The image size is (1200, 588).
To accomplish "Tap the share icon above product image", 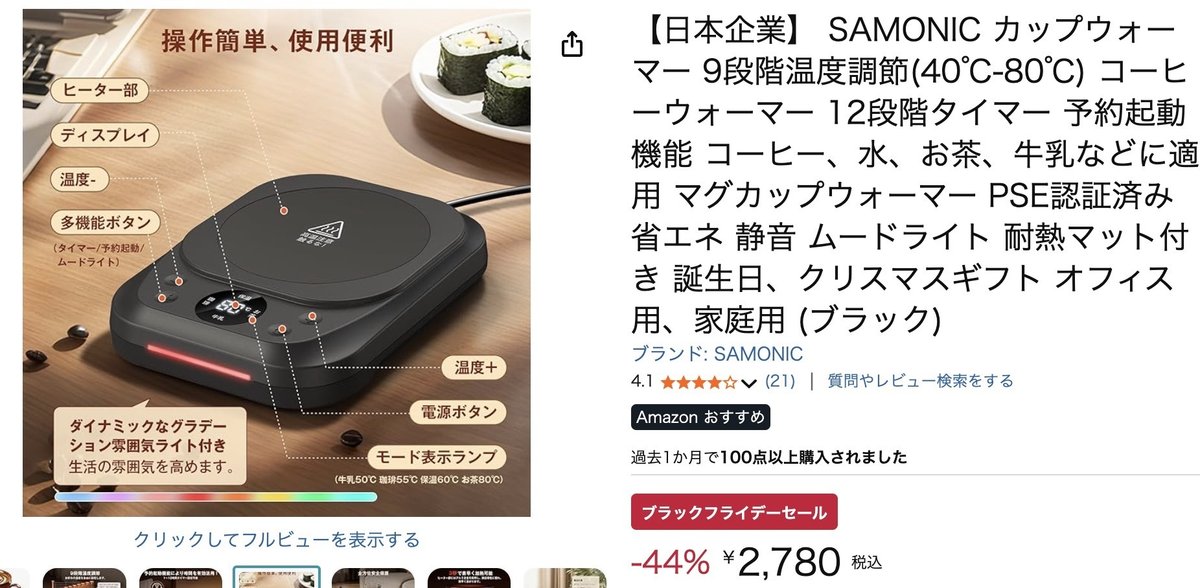I will tap(572, 44).
